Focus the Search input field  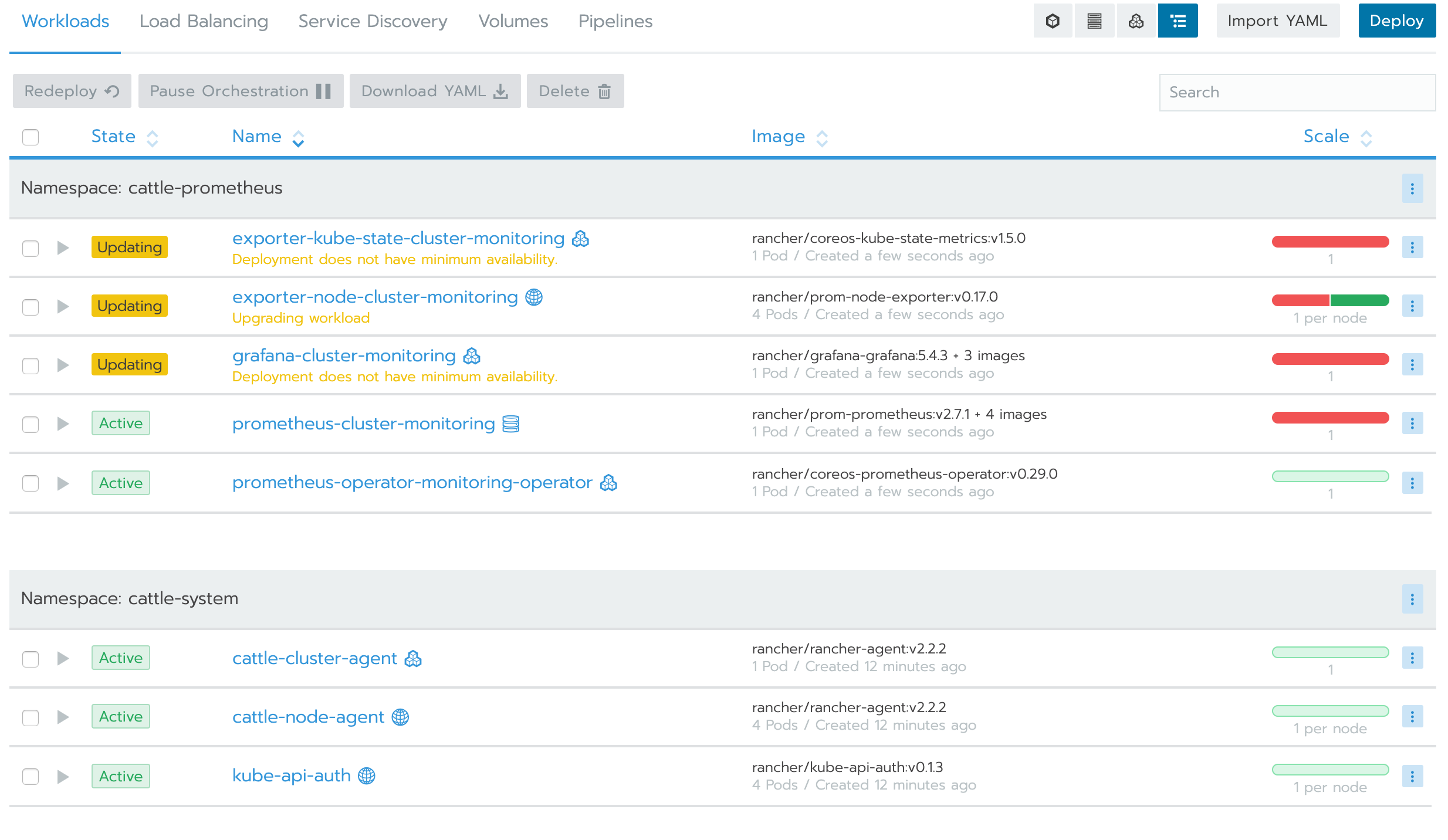coord(1297,93)
